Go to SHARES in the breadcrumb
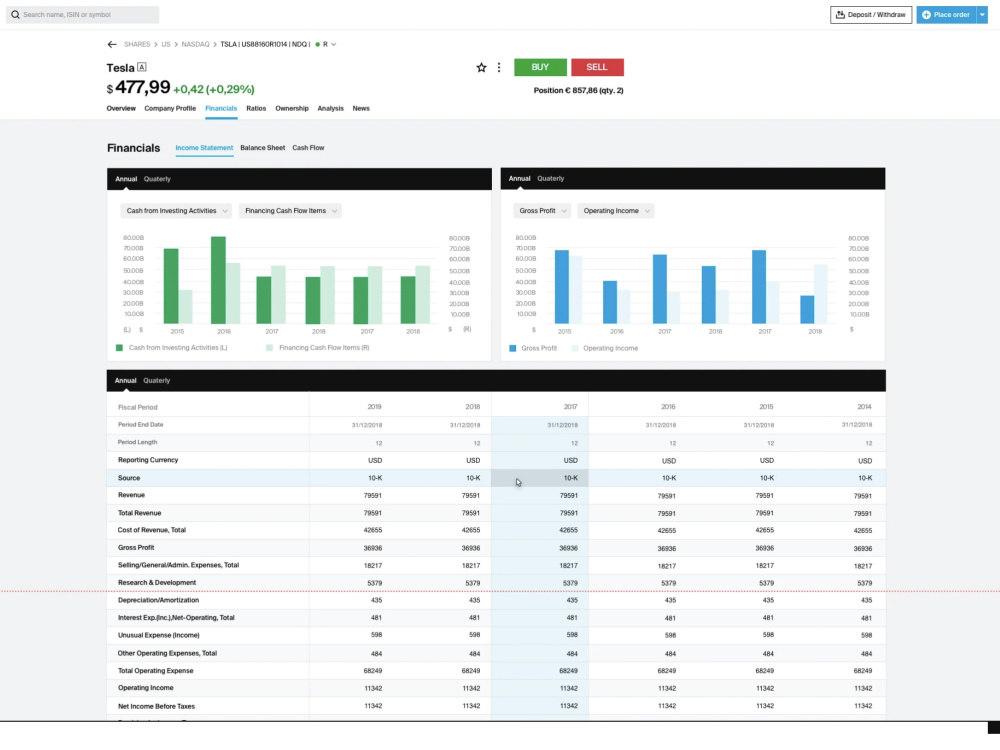This screenshot has width=1000, height=750. click(x=137, y=45)
